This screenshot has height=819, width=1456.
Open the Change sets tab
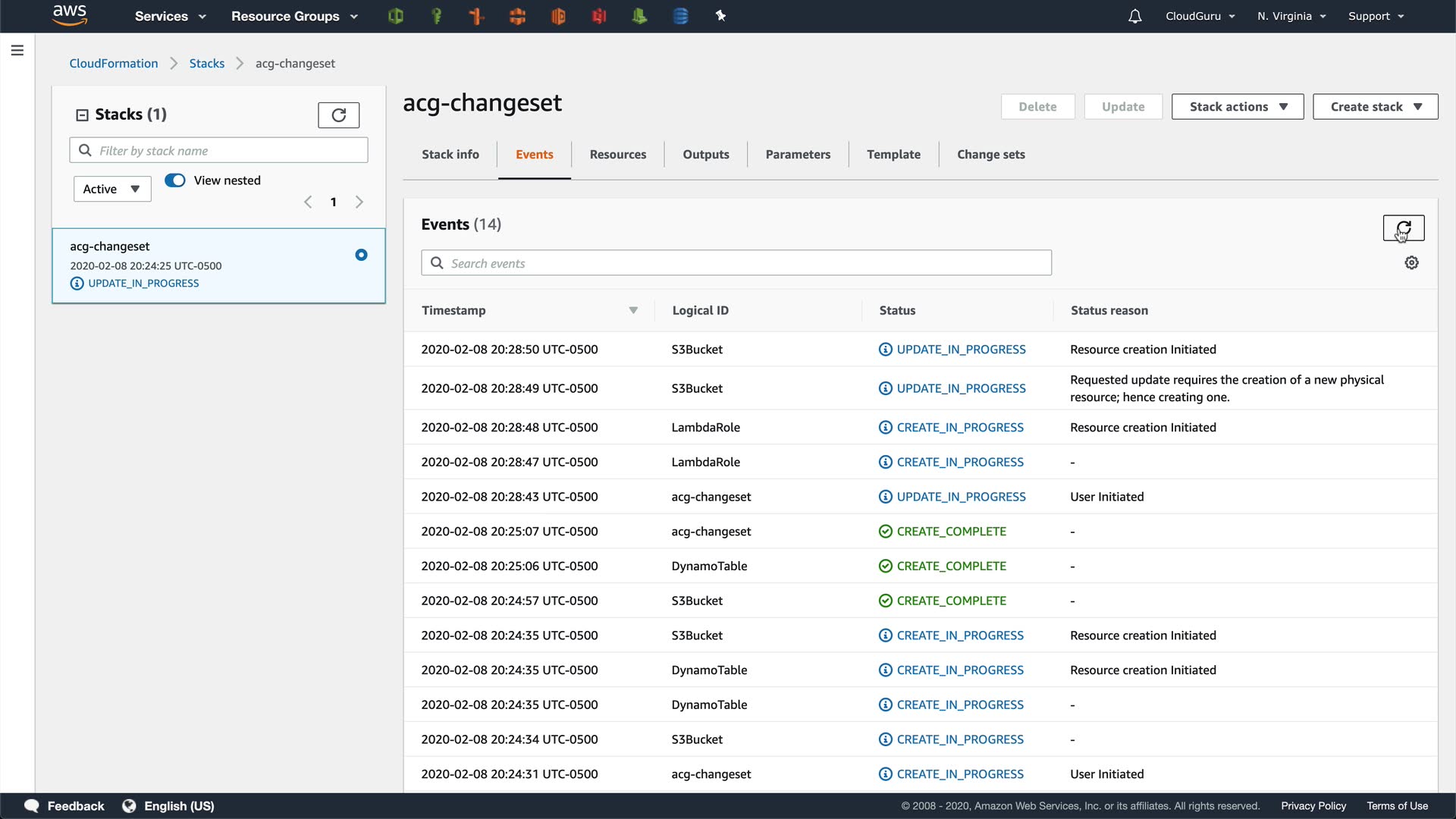990,155
